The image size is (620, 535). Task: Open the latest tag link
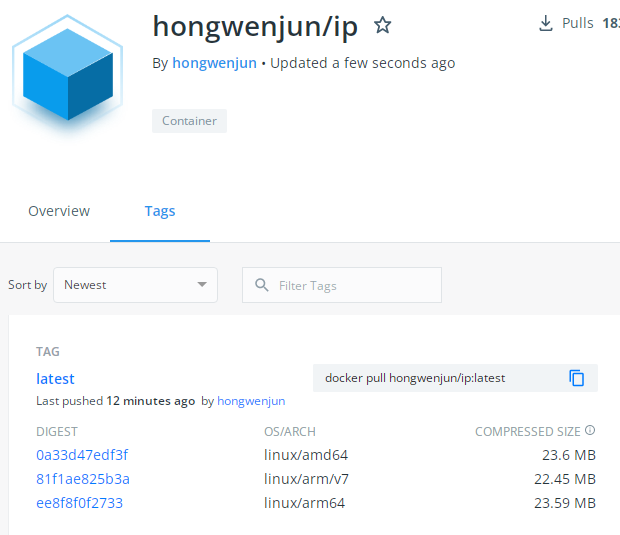(55, 378)
